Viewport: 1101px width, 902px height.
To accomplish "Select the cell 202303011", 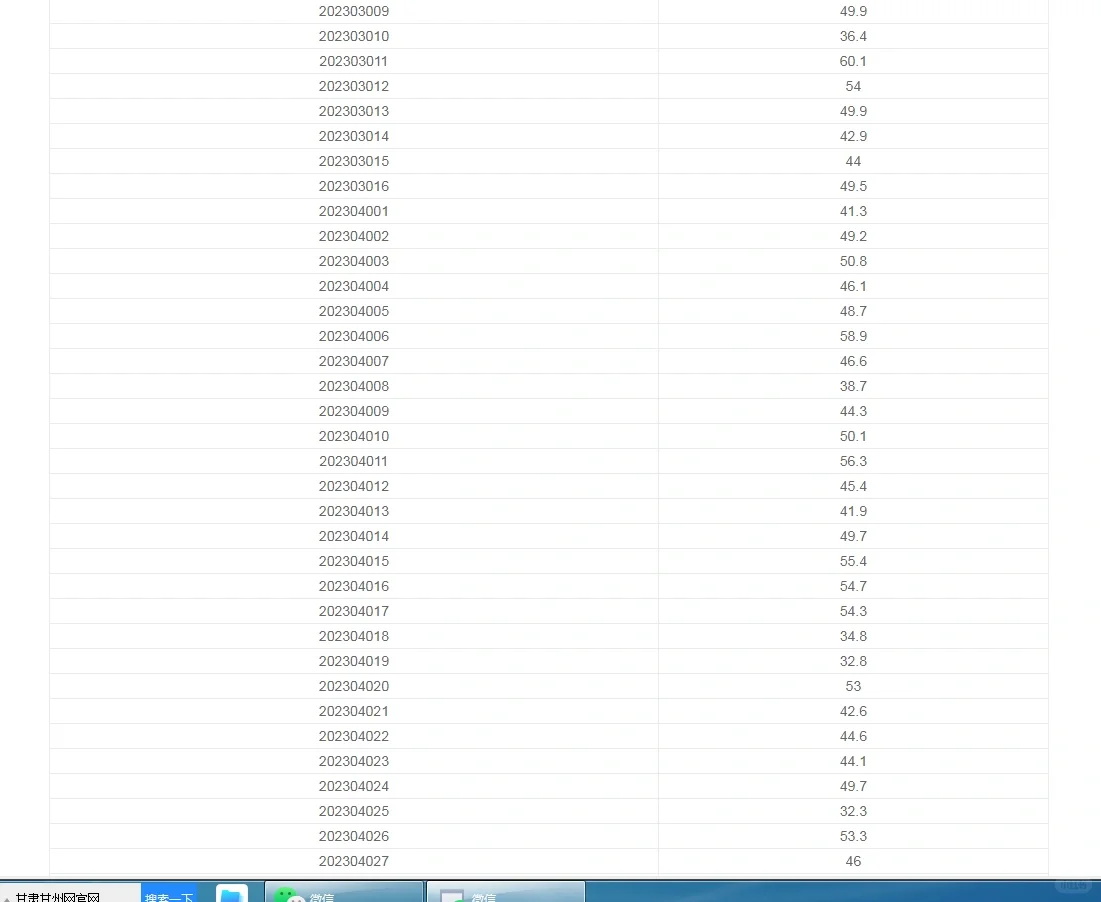I will tap(354, 61).
